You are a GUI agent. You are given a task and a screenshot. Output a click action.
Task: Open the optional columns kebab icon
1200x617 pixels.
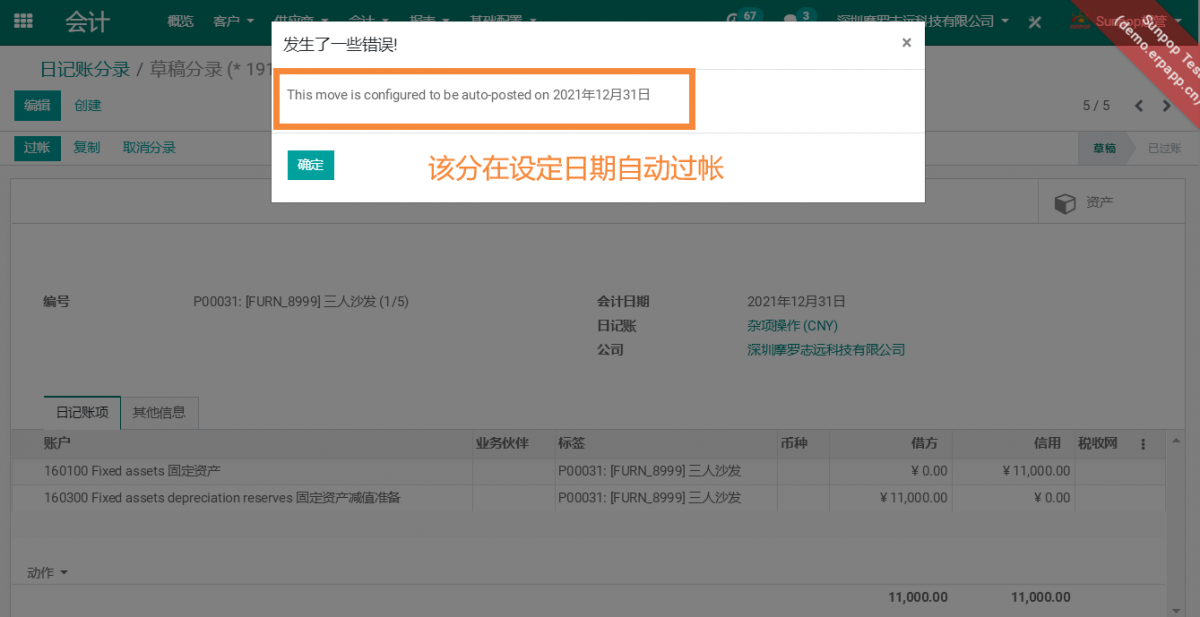tap(1143, 444)
